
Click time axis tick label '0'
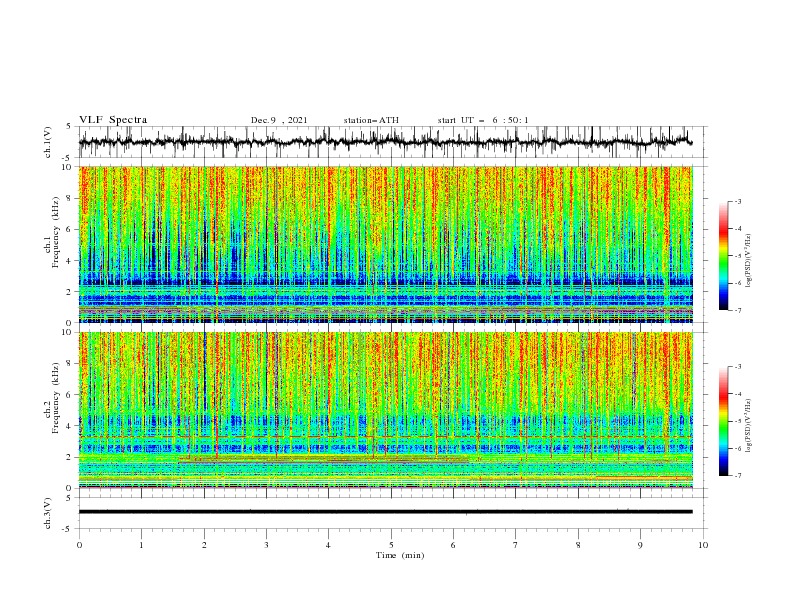coord(79,545)
